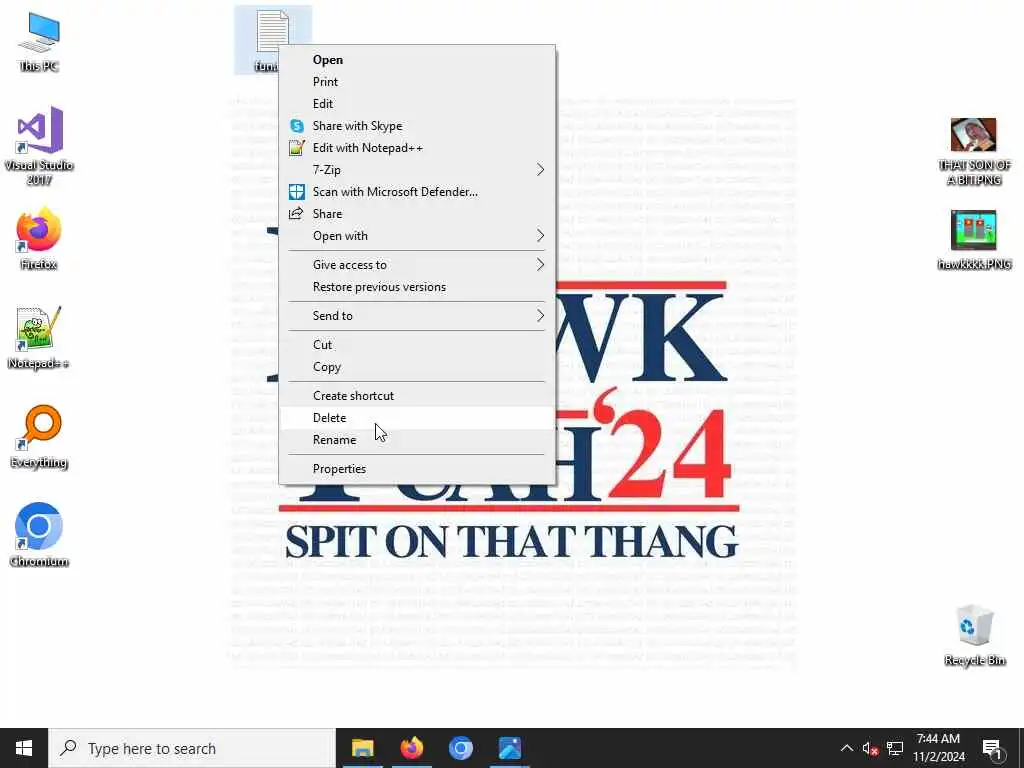Select the Chromium desktop shortcut
This screenshot has width=1024, height=768.
(39, 535)
